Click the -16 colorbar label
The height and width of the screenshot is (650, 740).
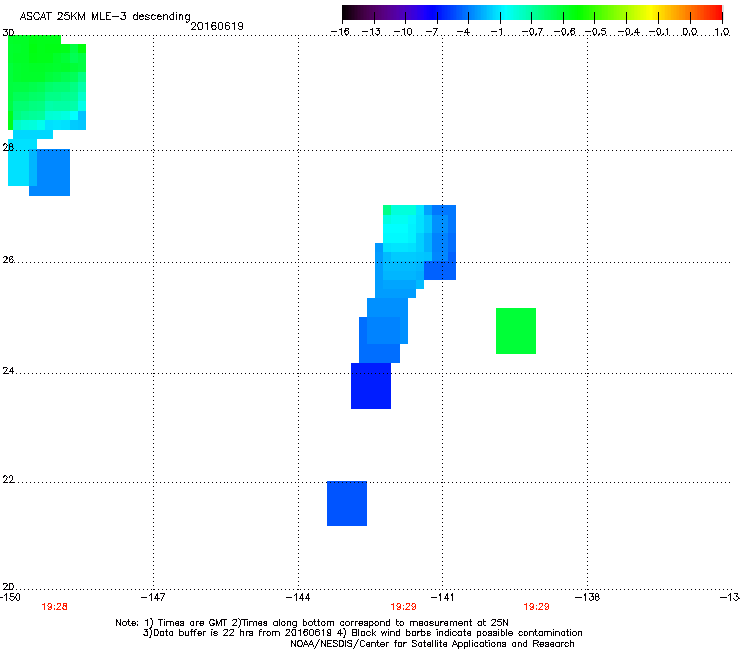point(340,32)
